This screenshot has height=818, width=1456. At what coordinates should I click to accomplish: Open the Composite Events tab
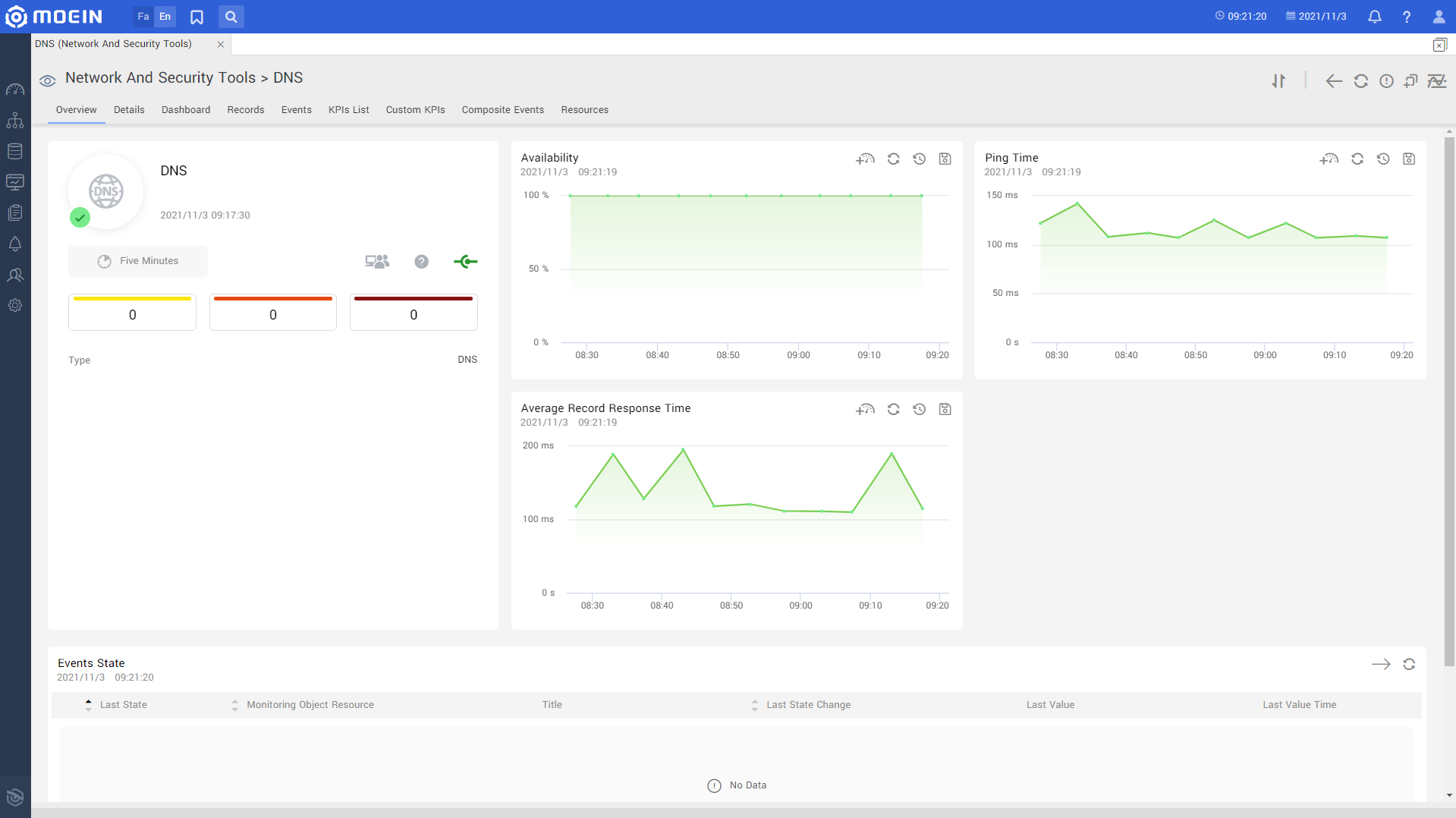click(x=502, y=110)
